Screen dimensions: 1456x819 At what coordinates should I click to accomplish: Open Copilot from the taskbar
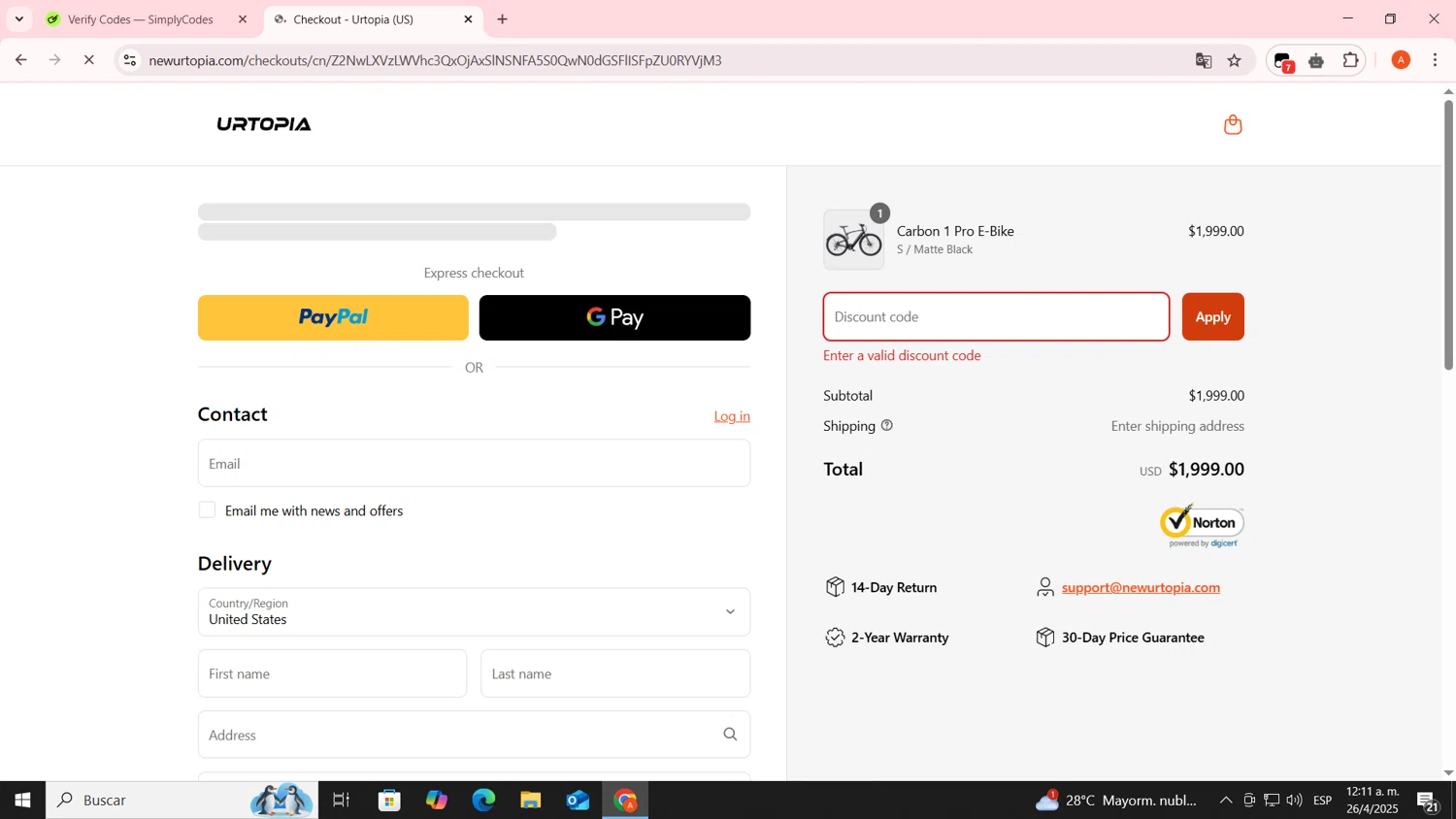coord(437,801)
